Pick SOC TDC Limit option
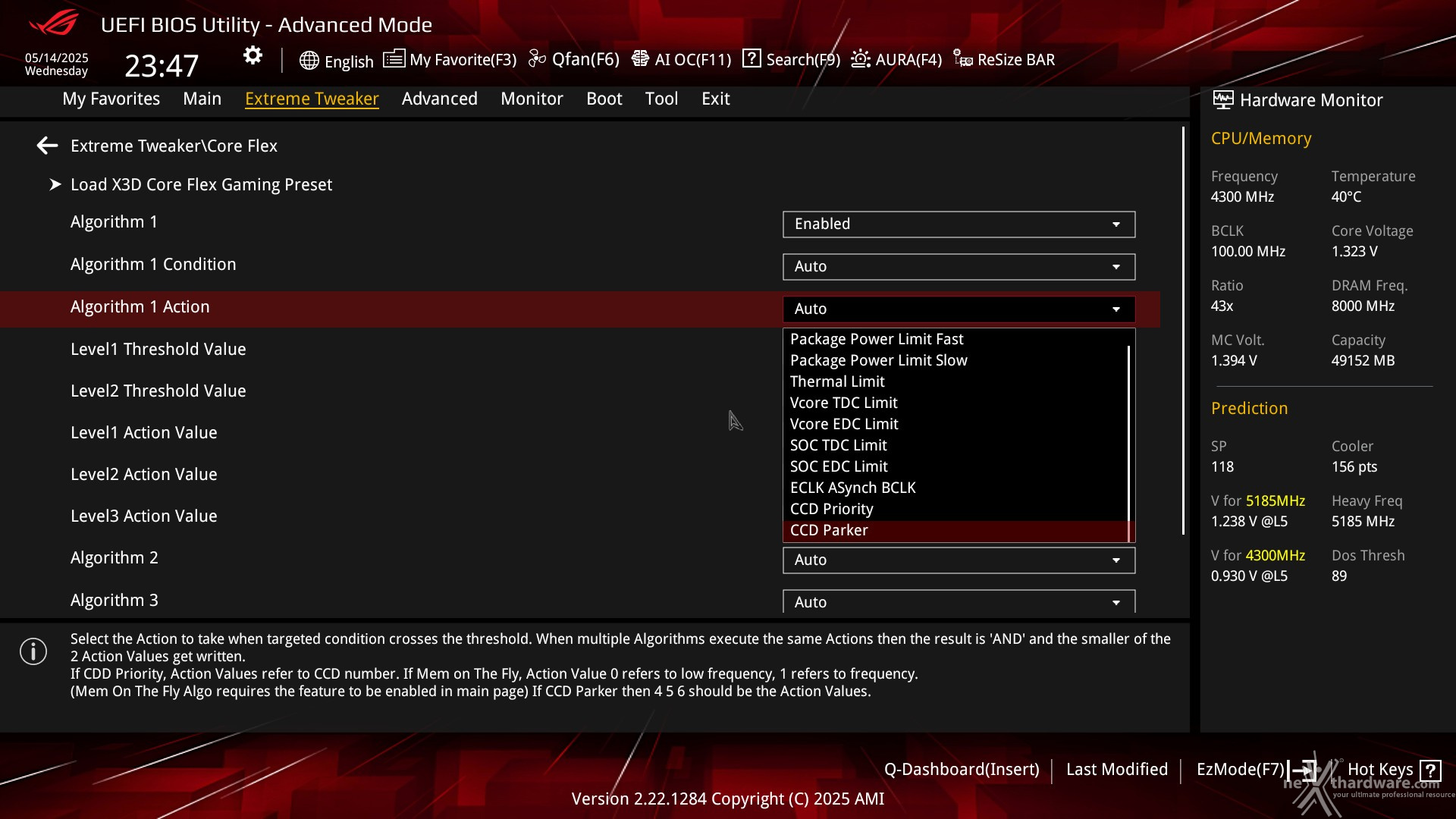This screenshot has width=1456, height=819. point(955,445)
